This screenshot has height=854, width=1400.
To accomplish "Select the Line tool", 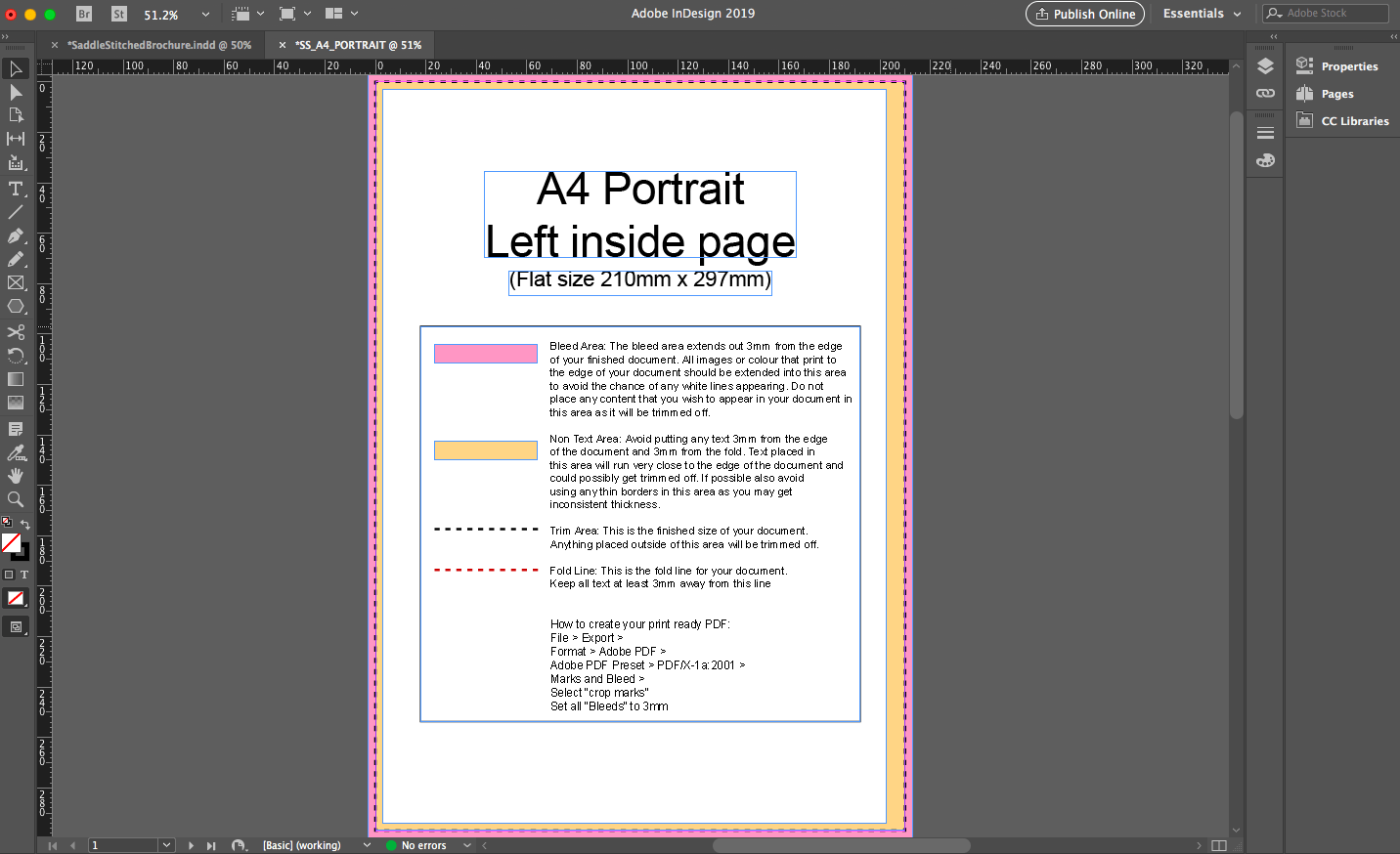I will 16,212.
